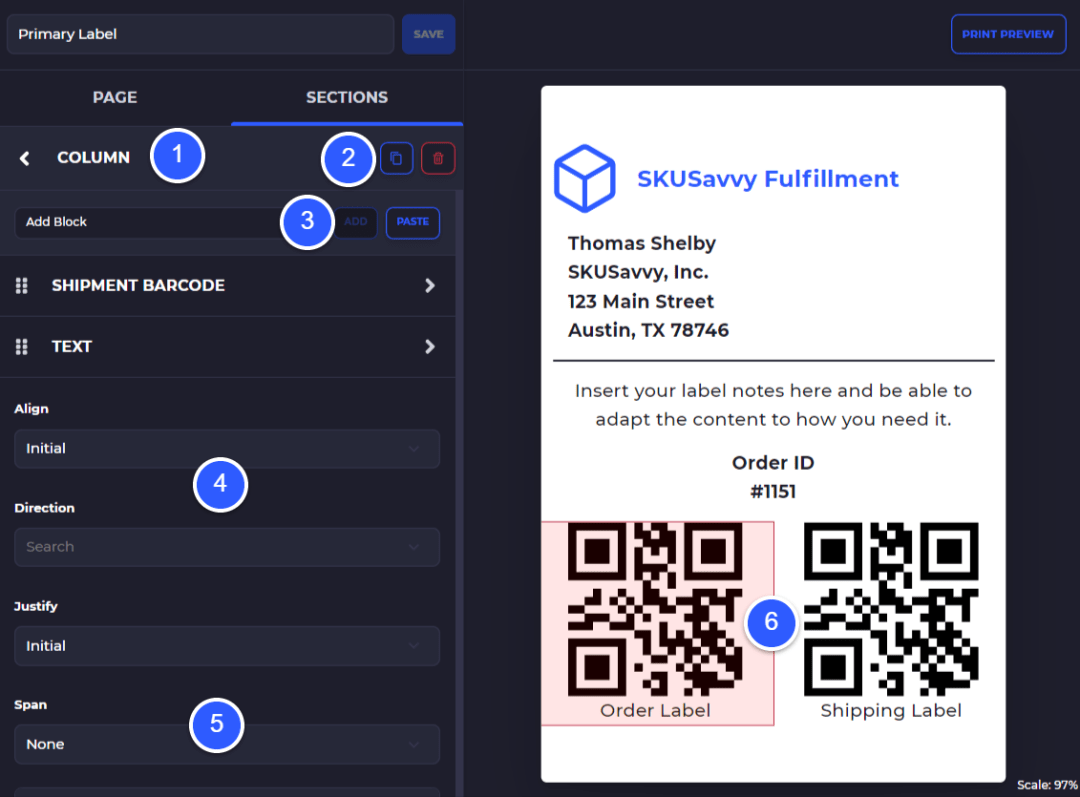
Task: Open Print Preview
Action: pyautogui.click(x=1008, y=34)
